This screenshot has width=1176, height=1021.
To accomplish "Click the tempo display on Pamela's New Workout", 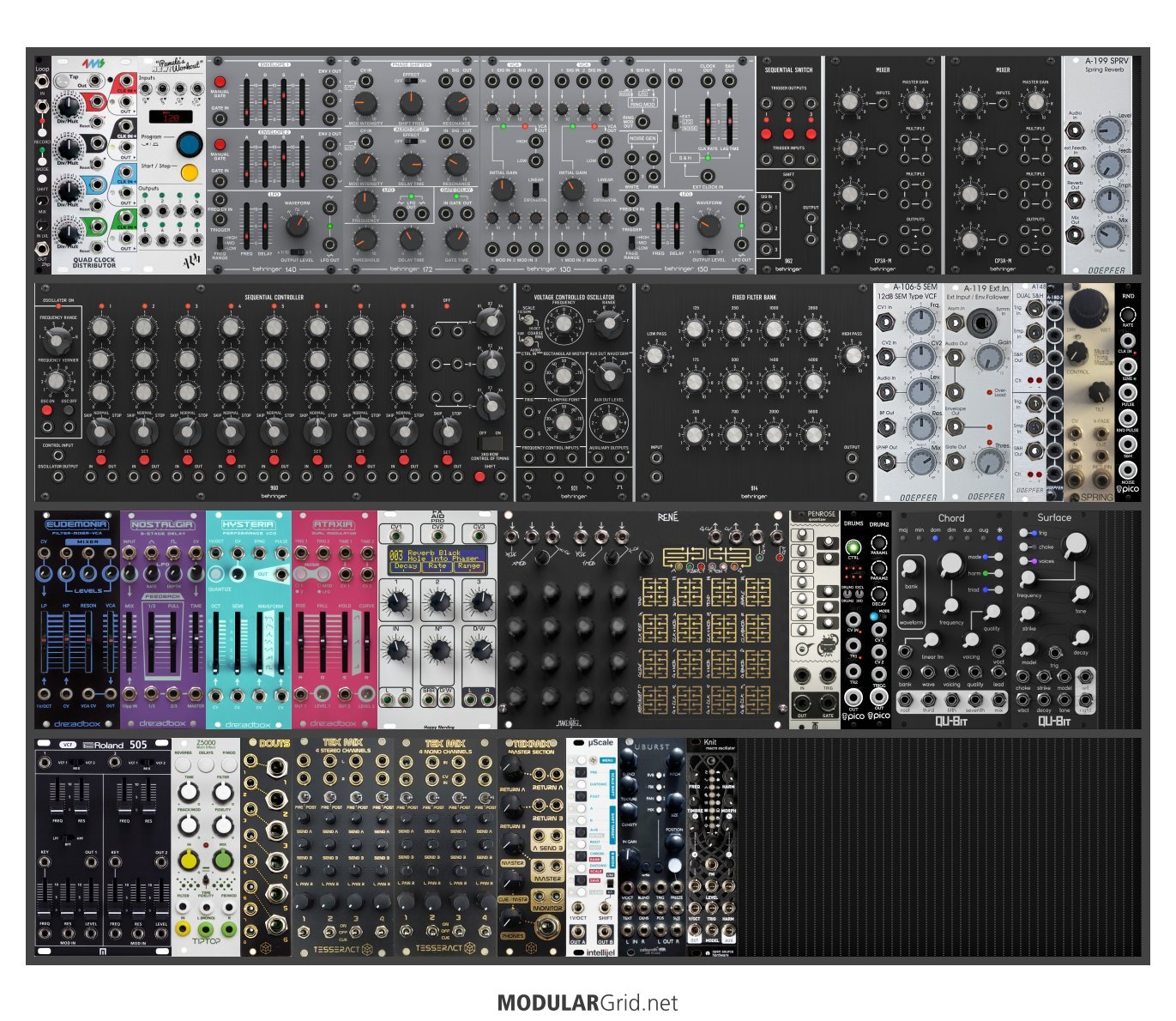I will click(x=171, y=116).
